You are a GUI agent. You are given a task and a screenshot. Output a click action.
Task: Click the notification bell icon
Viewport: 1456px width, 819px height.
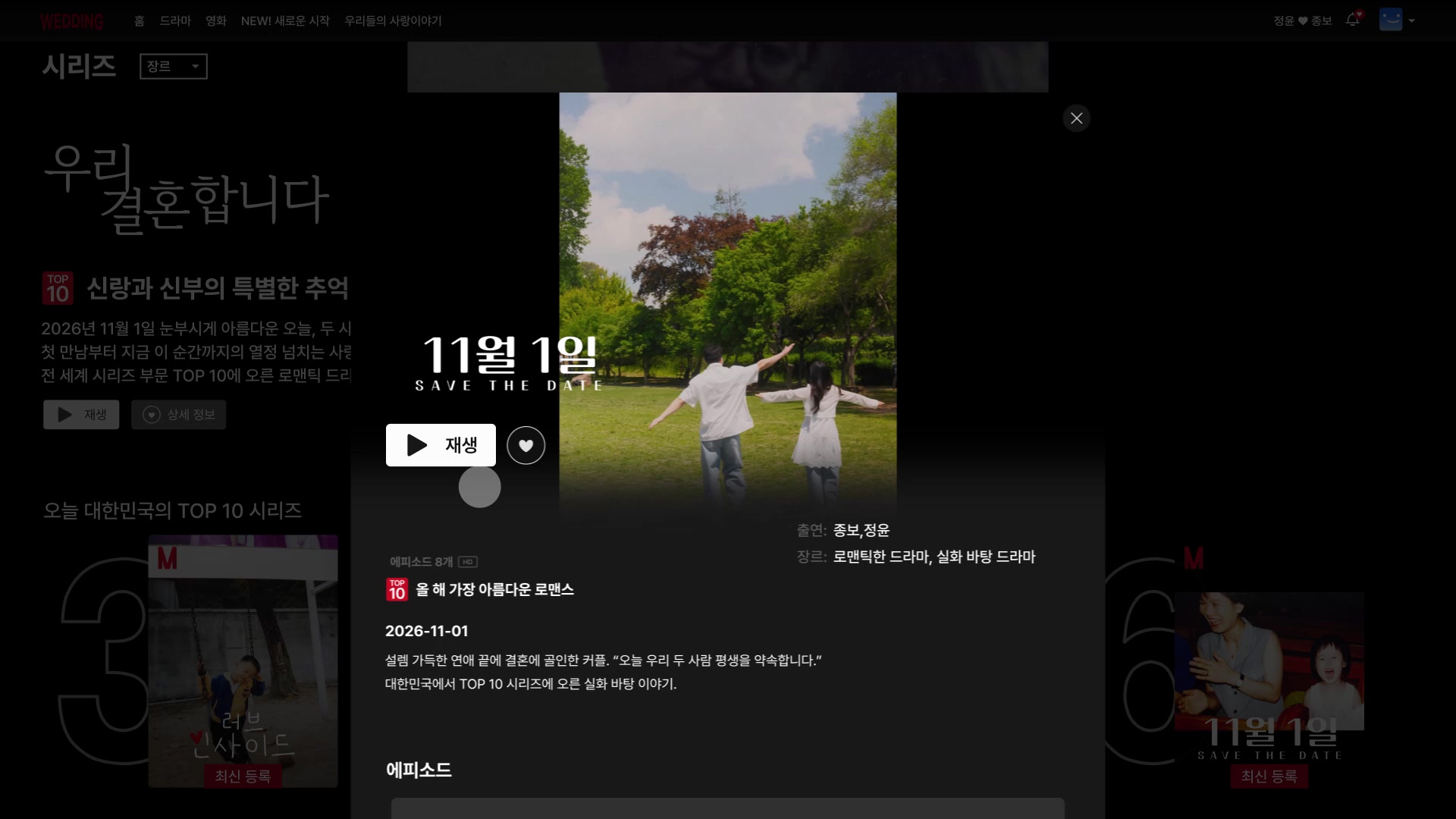click(x=1353, y=20)
